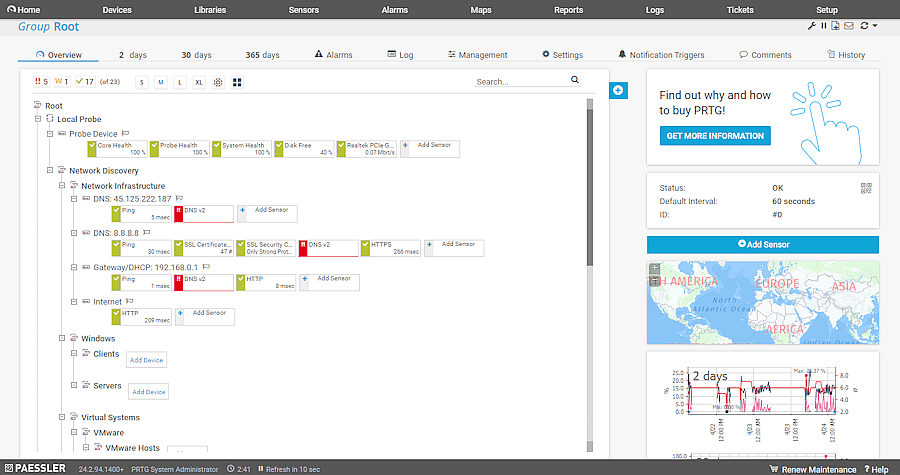900x475 pixels.
Task: Collapse the Gateway/DHCP device node
Action: (x=74, y=267)
